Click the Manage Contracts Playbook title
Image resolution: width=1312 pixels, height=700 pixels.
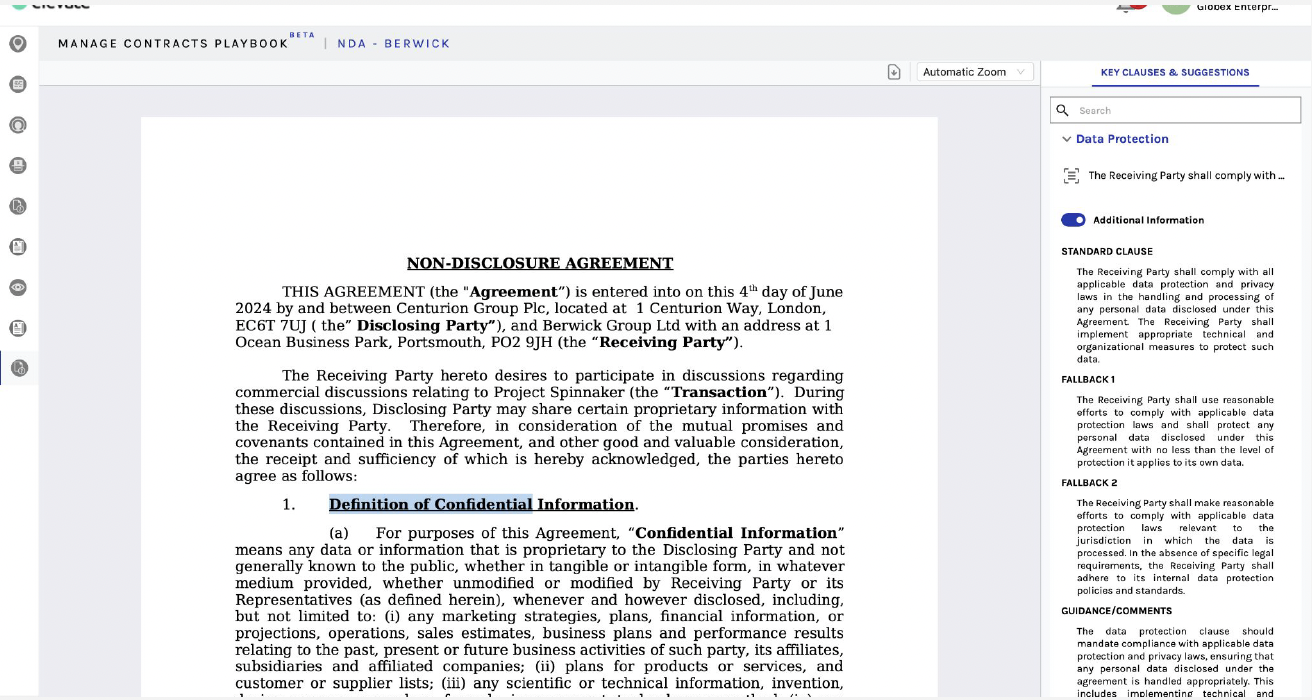(x=173, y=44)
